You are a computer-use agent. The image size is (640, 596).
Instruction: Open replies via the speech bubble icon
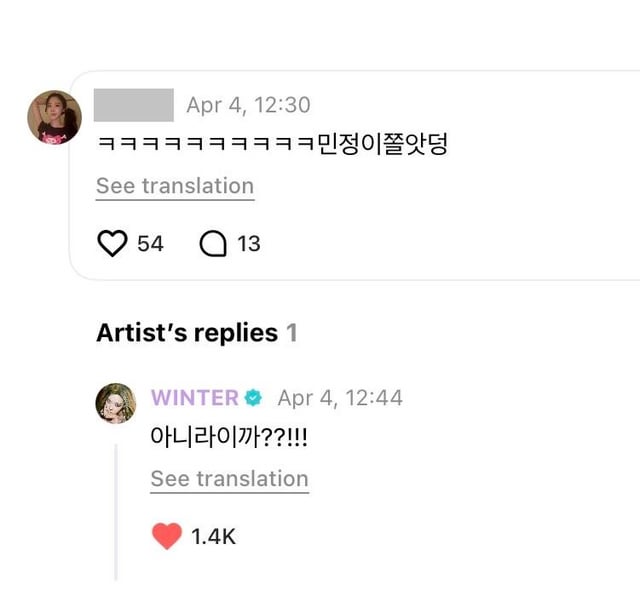tap(214, 243)
